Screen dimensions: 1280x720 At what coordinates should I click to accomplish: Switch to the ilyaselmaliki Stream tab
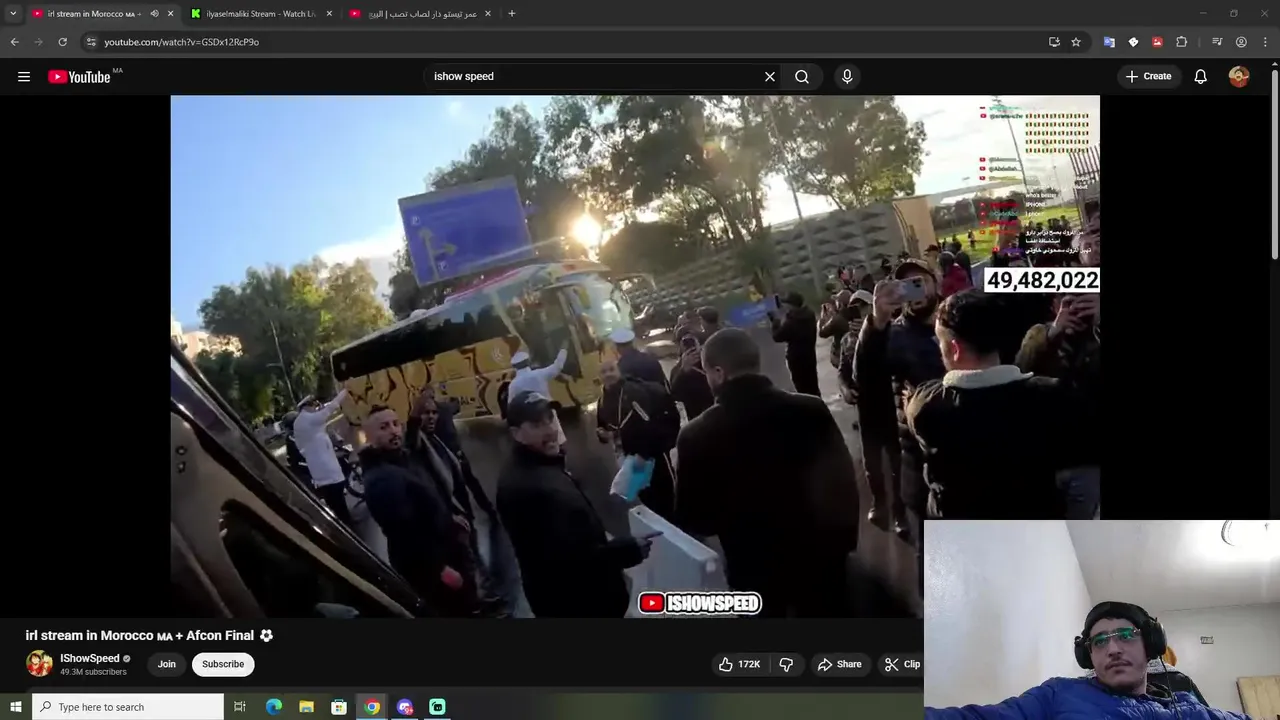[x=253, y=14]
